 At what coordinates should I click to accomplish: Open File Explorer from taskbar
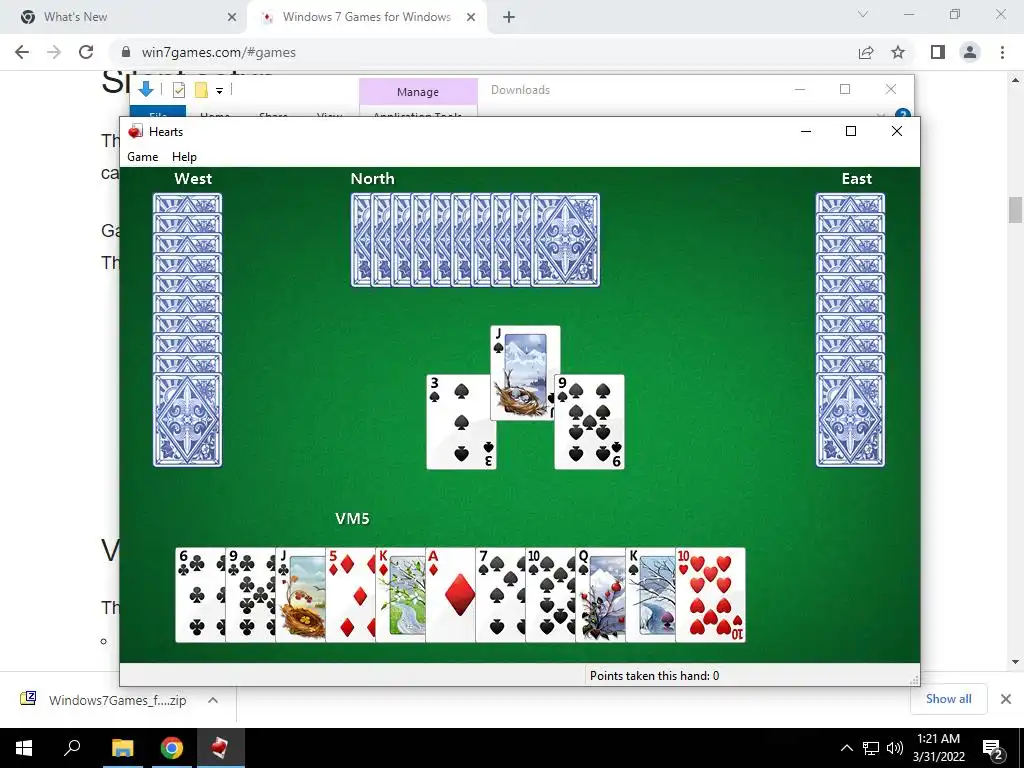(x=122, y=748)
